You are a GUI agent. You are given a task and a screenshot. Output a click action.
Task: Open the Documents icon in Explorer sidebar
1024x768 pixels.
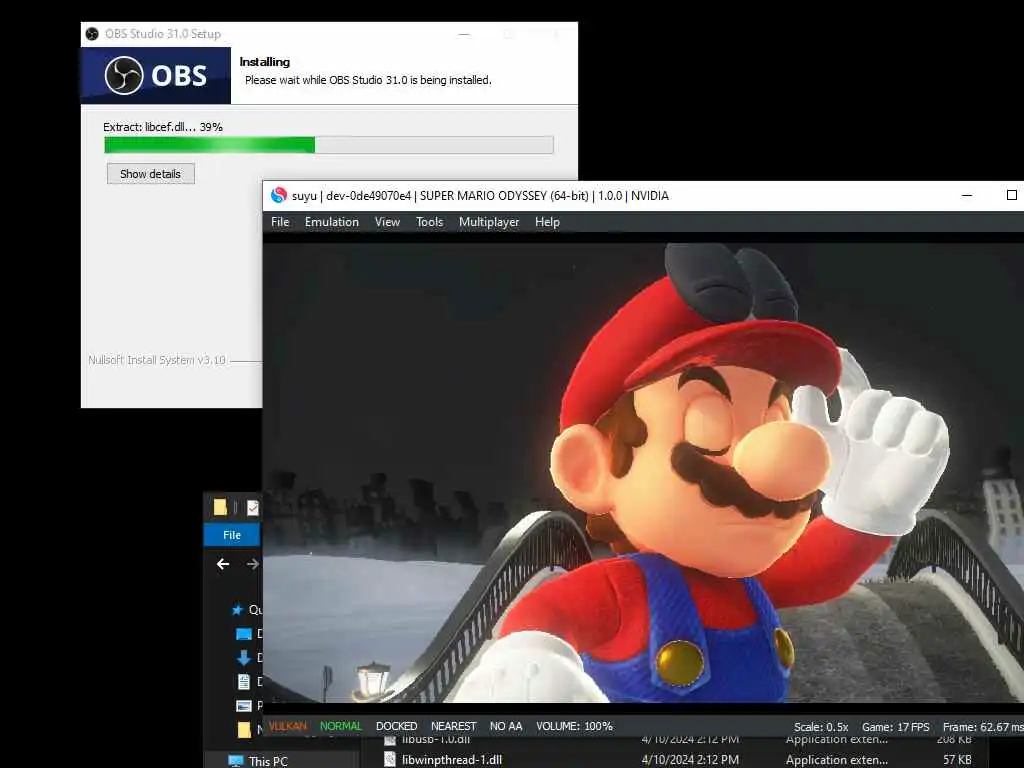pos(244,682)
